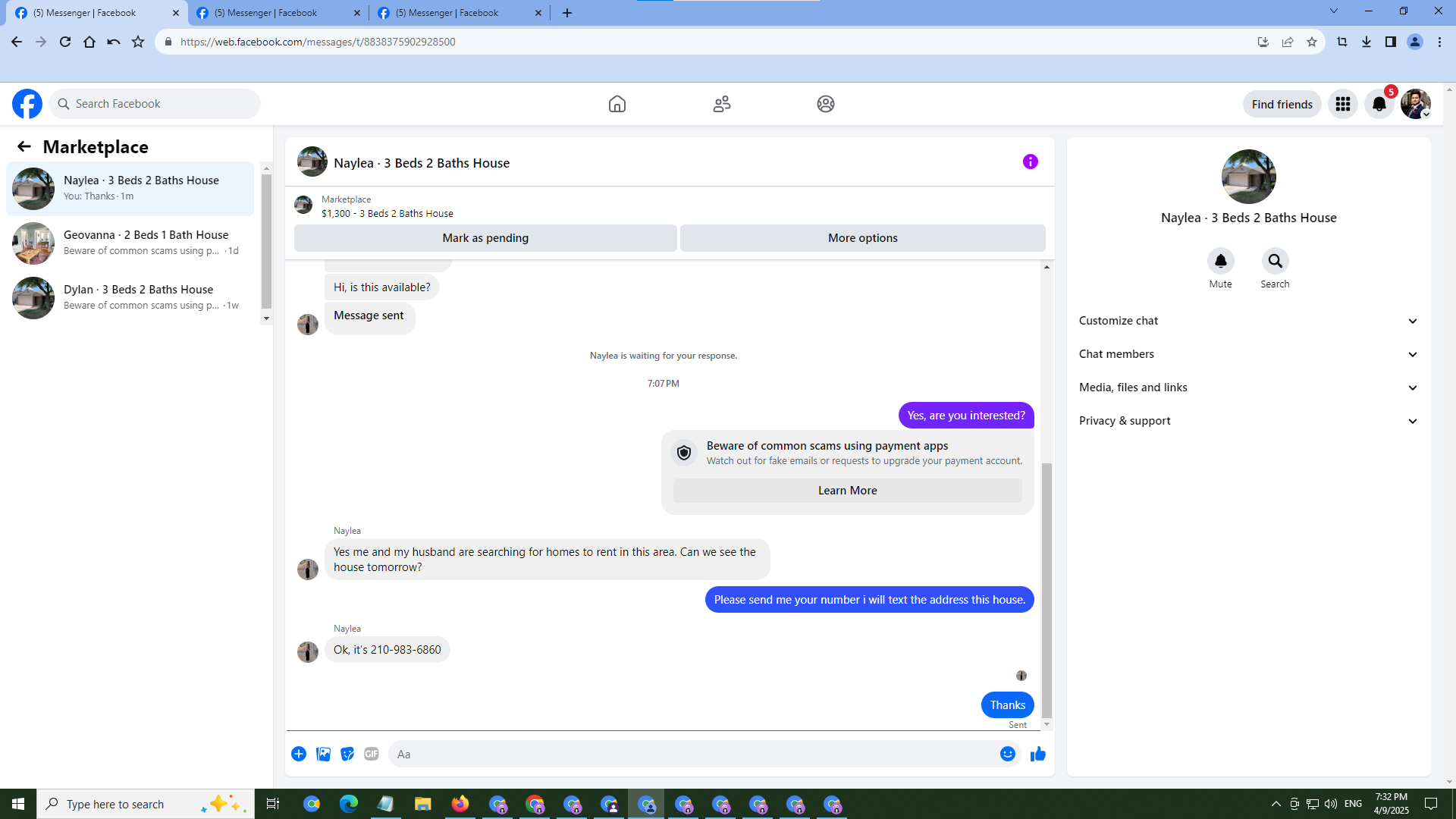This screenshot has height=819, width=1456.
Task: Open the taskbar volume control
Action: tap(1331, 804)
